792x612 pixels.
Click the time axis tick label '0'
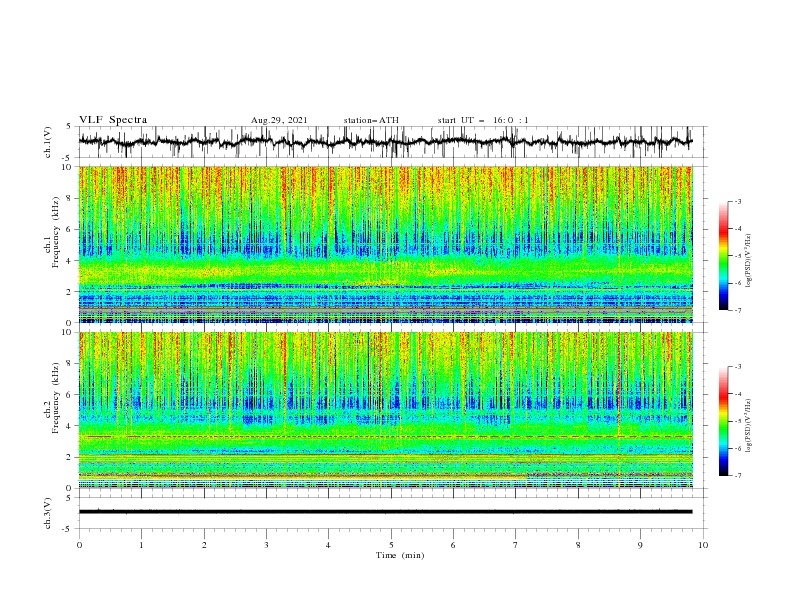(x=79, y=545)
